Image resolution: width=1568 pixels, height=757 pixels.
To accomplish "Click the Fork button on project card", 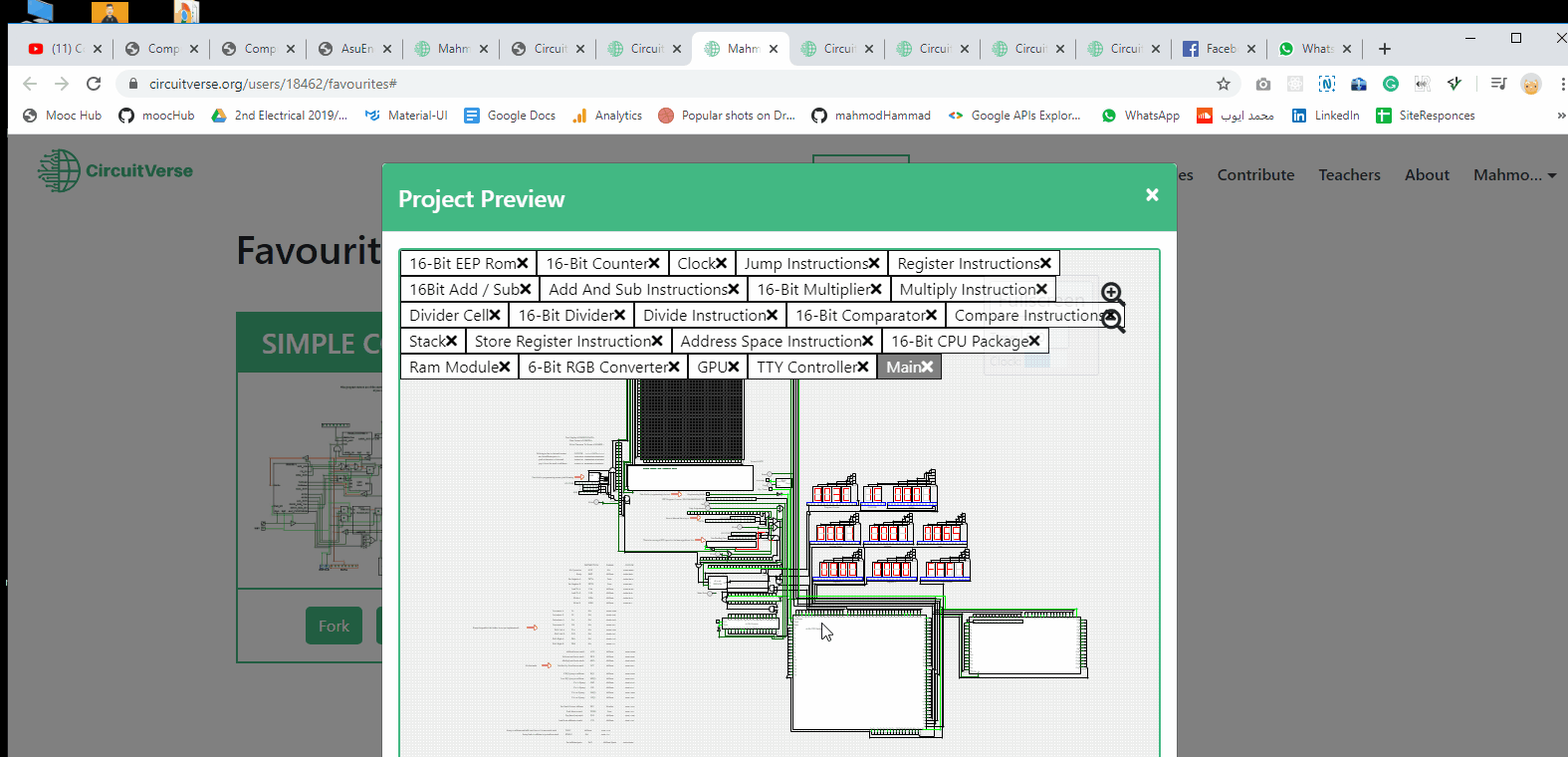I will point(334,626).
